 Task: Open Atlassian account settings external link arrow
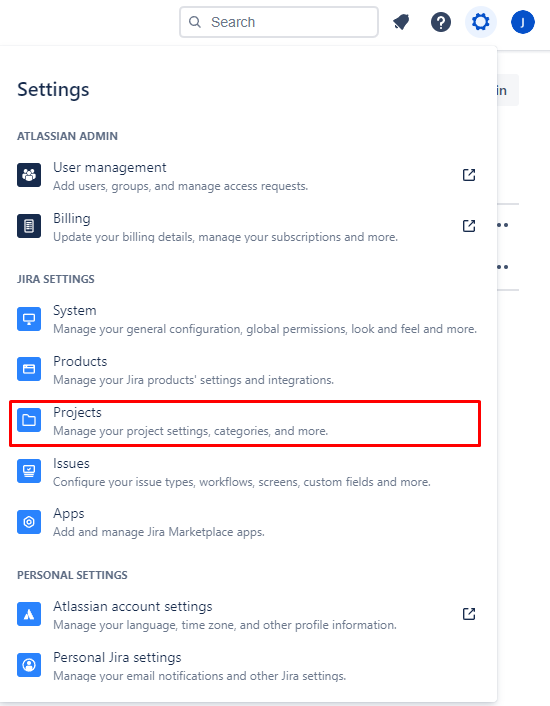click(469, 614)
